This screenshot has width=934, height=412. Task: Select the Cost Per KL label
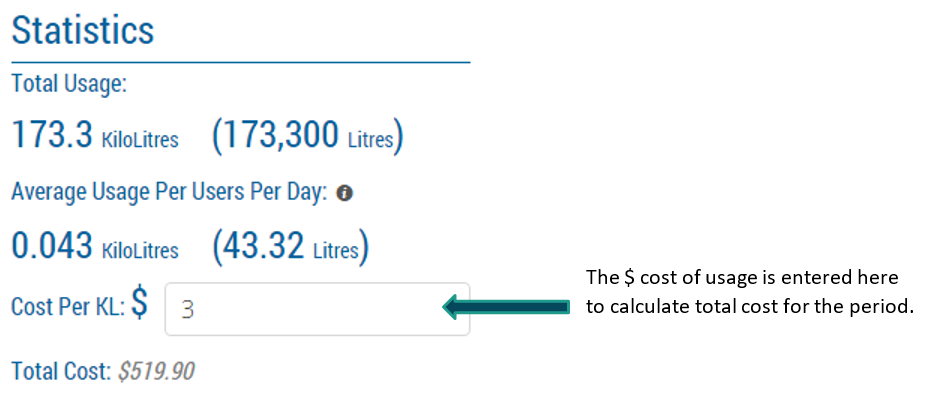pyautogui.click(x=65, y=307)
